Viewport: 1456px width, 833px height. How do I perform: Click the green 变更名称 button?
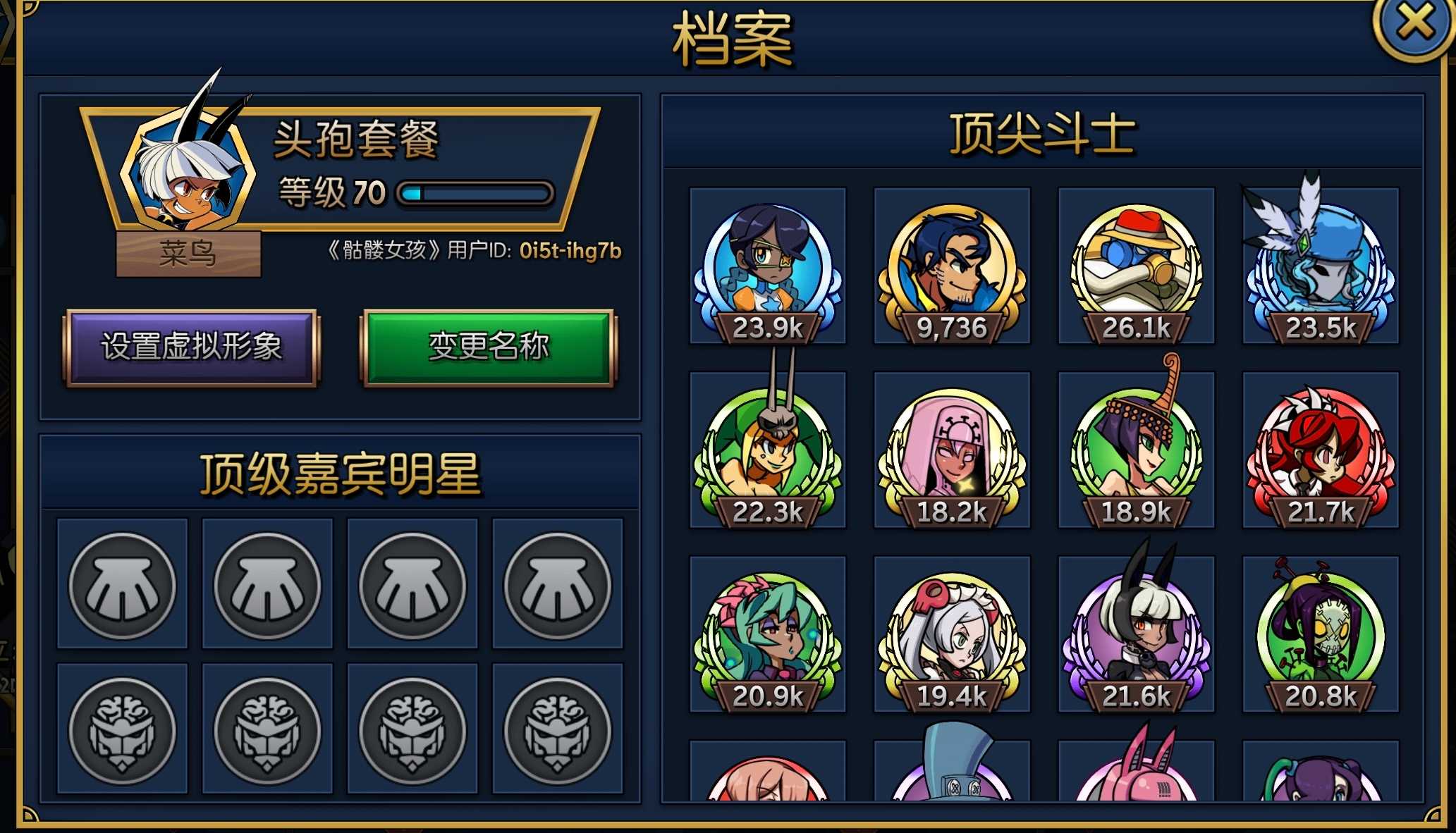pos(489,347)
